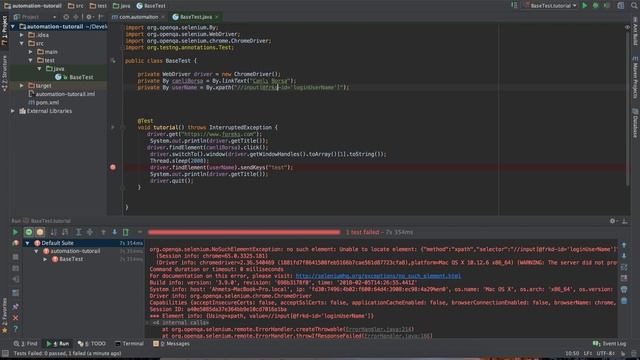Open Project Structure from top toolbar
The height and width of the screenshot is (360, 640).
coord(620,6)
